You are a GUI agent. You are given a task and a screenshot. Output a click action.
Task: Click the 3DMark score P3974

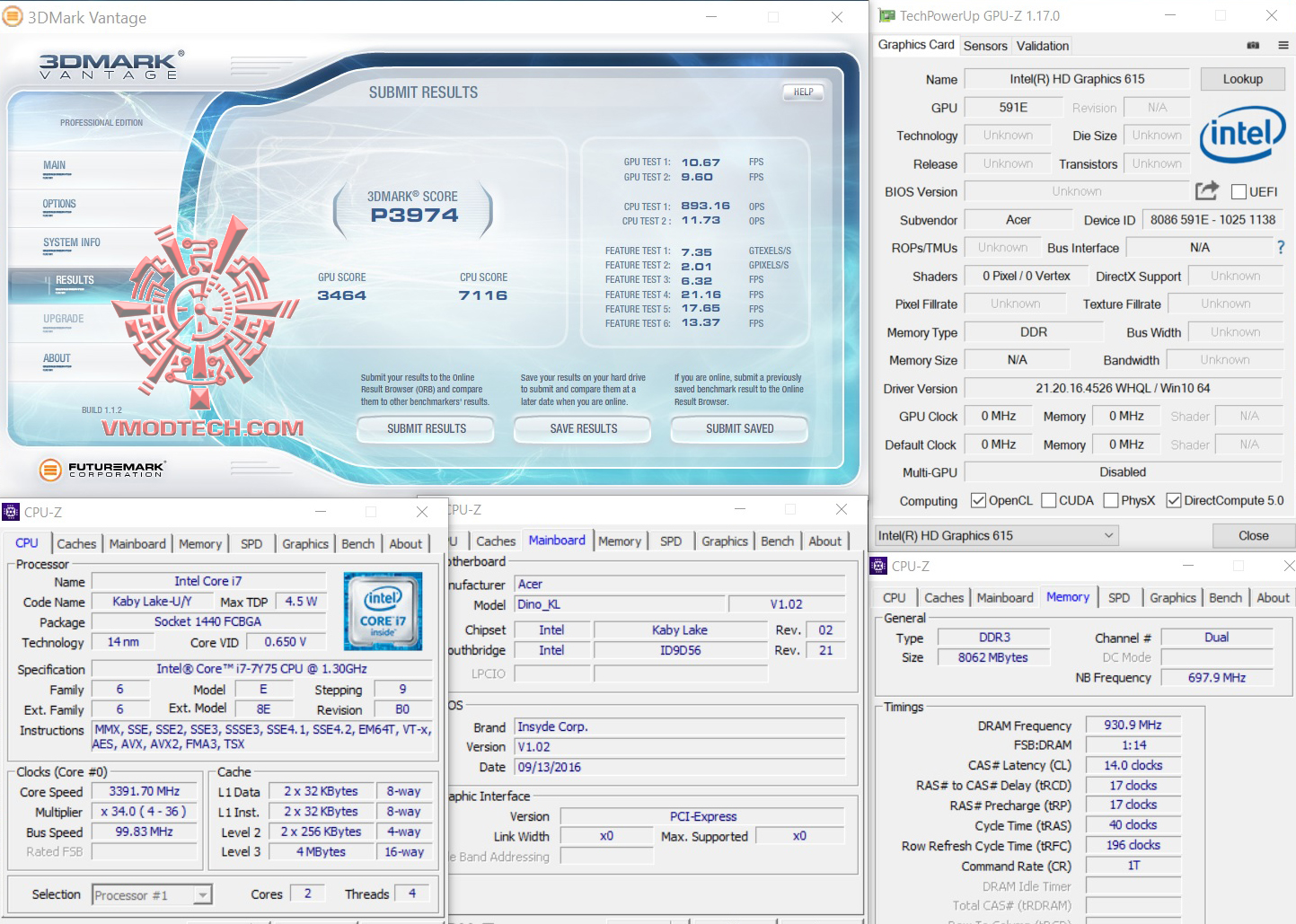[414, 216]
